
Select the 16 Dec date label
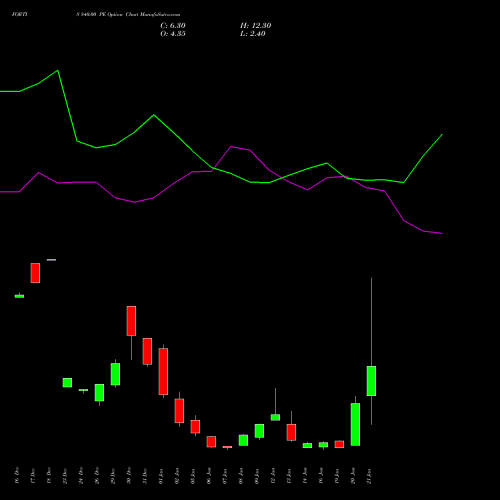coord(17,476)
